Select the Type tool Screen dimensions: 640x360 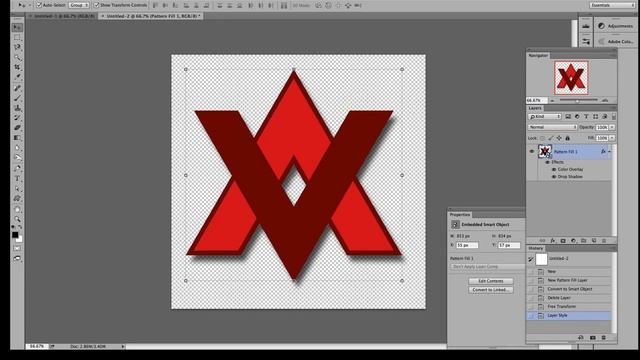(17, 179)
